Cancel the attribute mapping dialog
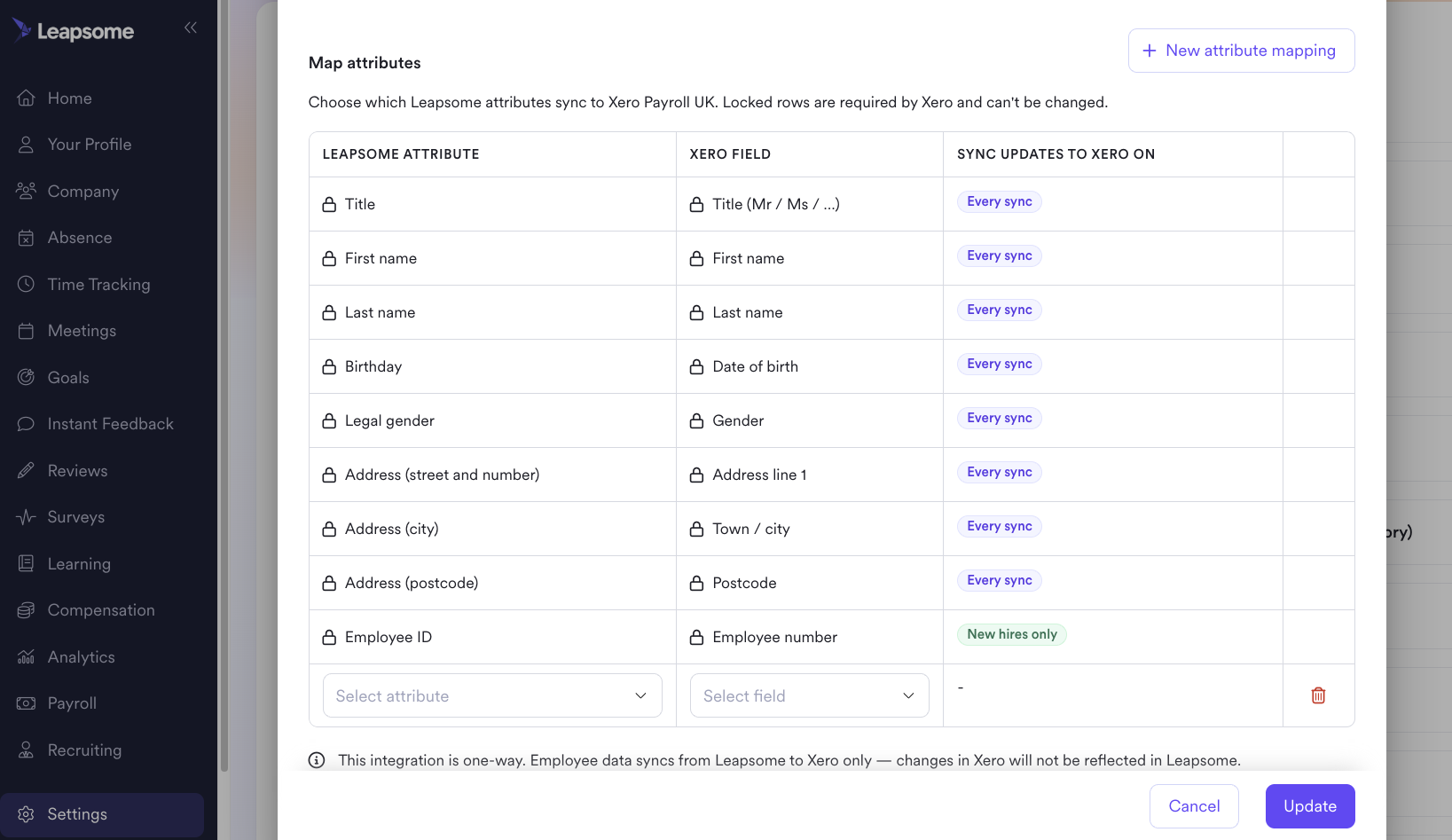This screenshot has width=1452, height=840. click(x=1194, y=806)
